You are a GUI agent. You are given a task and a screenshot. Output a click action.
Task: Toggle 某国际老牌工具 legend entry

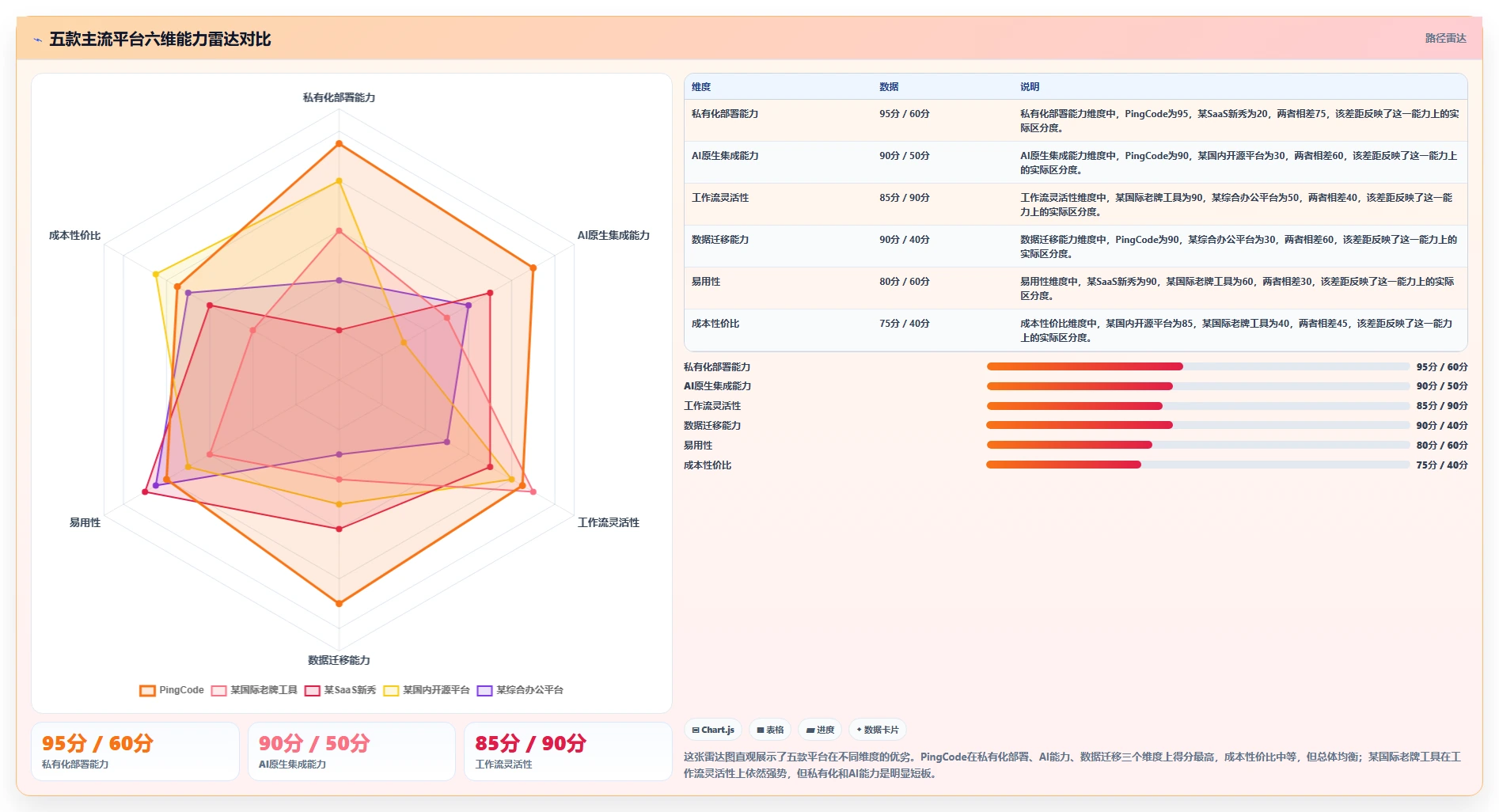(x=254, y=690)
